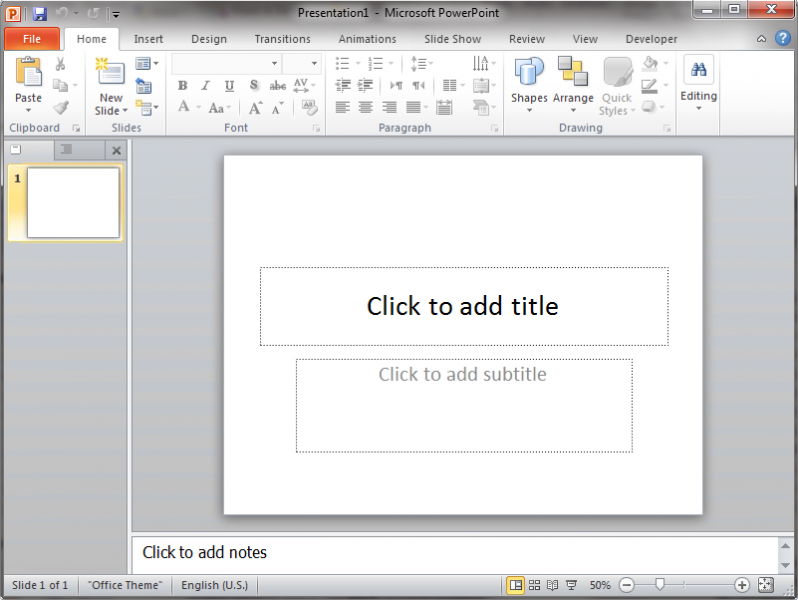Screen dimensions: 798x600
Task: Open the File backstage menu
Action: (31, 39)
